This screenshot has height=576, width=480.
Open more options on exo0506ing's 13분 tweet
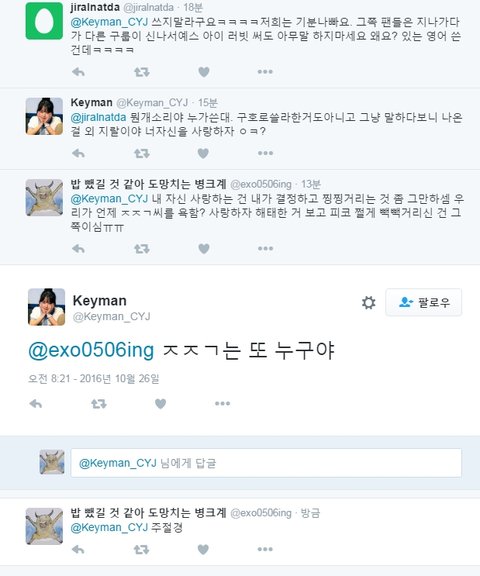pos(265,249)
